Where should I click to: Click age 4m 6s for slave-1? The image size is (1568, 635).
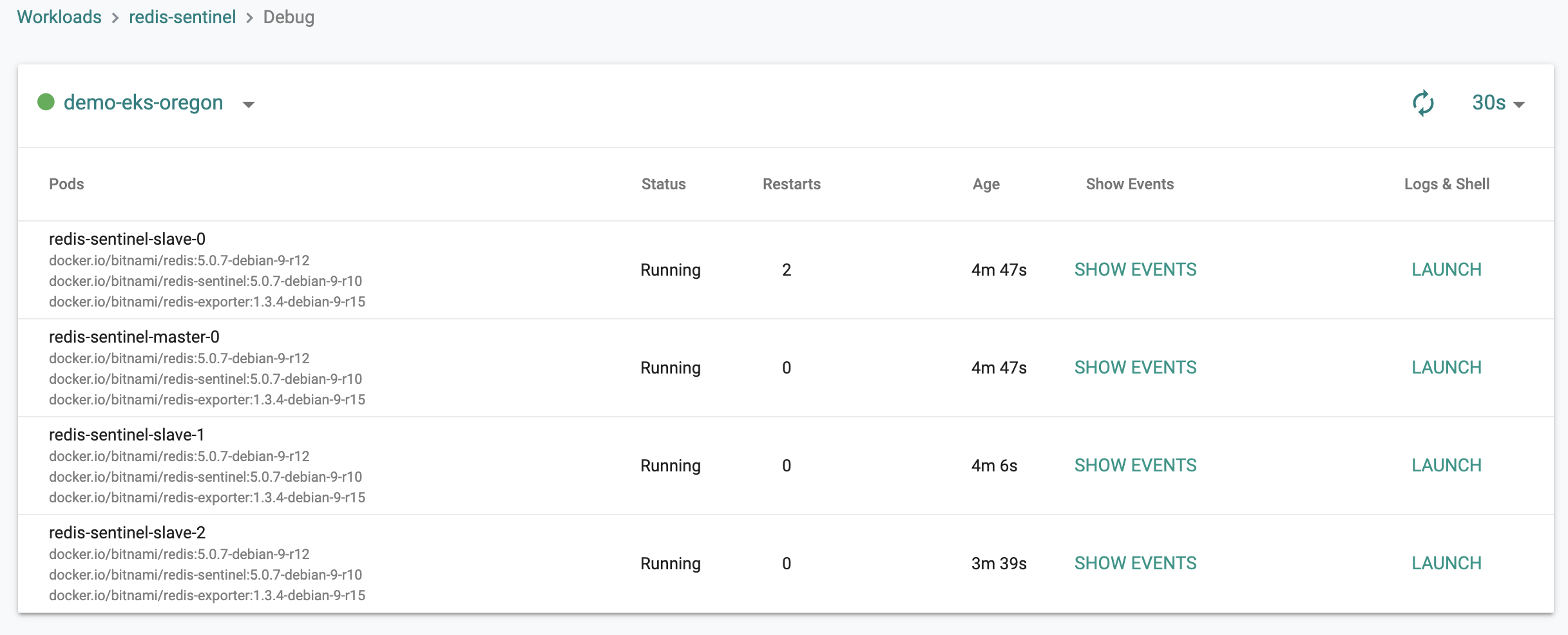tap(994, 466)
